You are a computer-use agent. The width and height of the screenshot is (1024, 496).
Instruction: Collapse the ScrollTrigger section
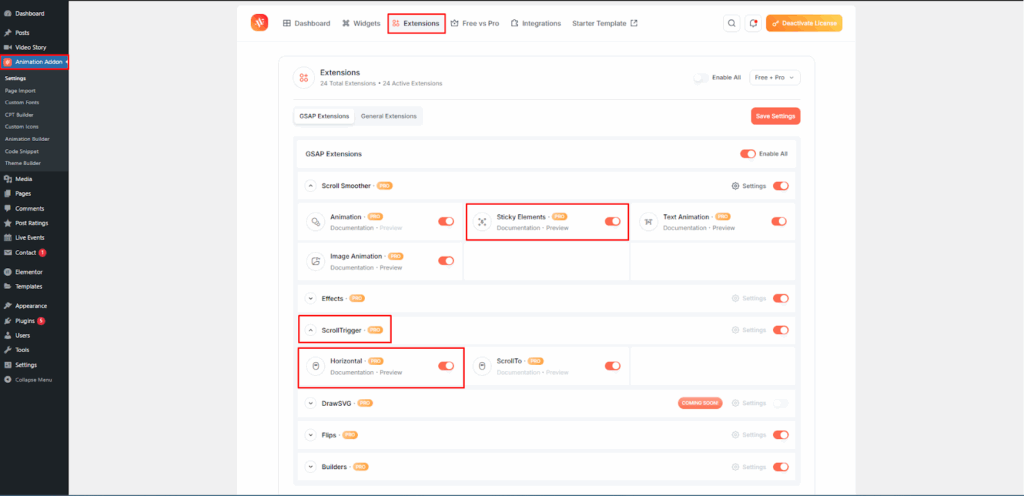(x=311, y=329)
